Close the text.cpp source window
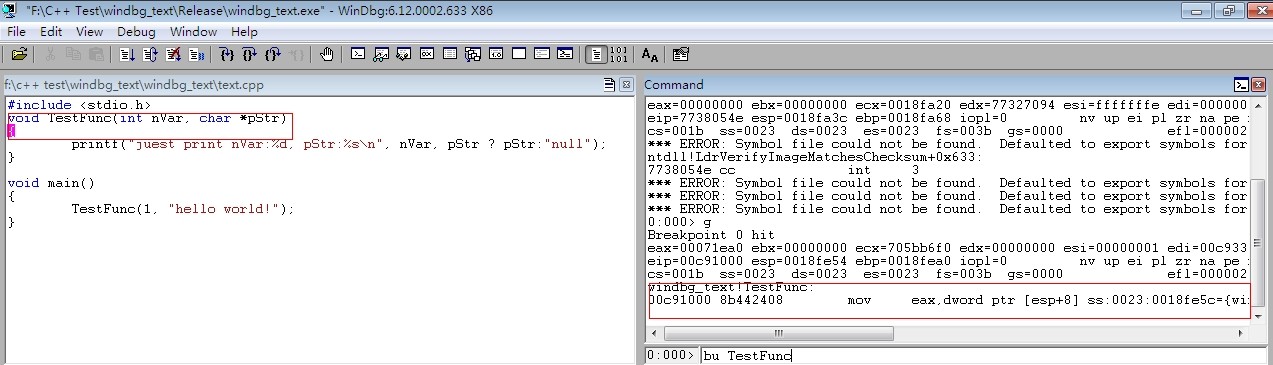1273x365 pixels. [626, 84]
